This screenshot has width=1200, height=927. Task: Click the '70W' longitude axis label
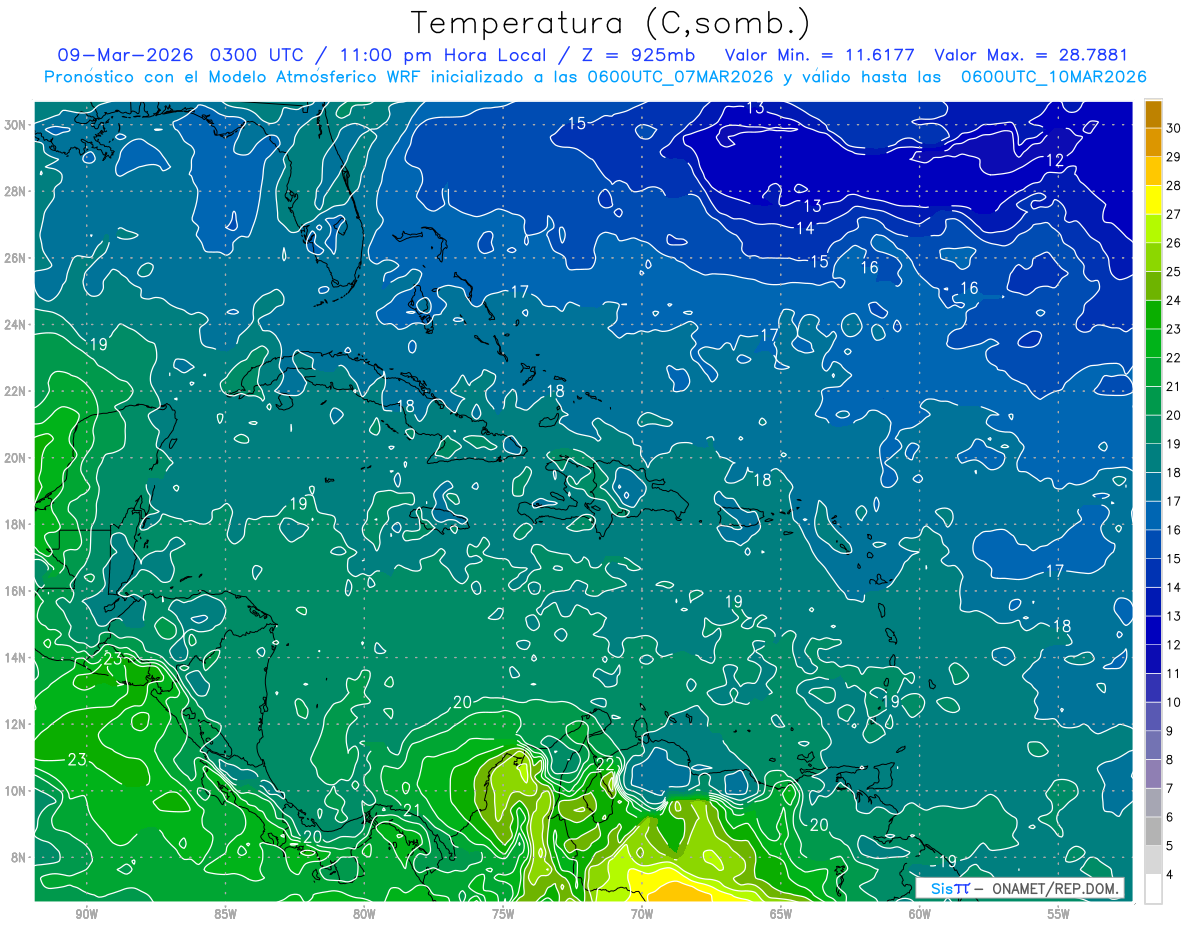[642, 915]
